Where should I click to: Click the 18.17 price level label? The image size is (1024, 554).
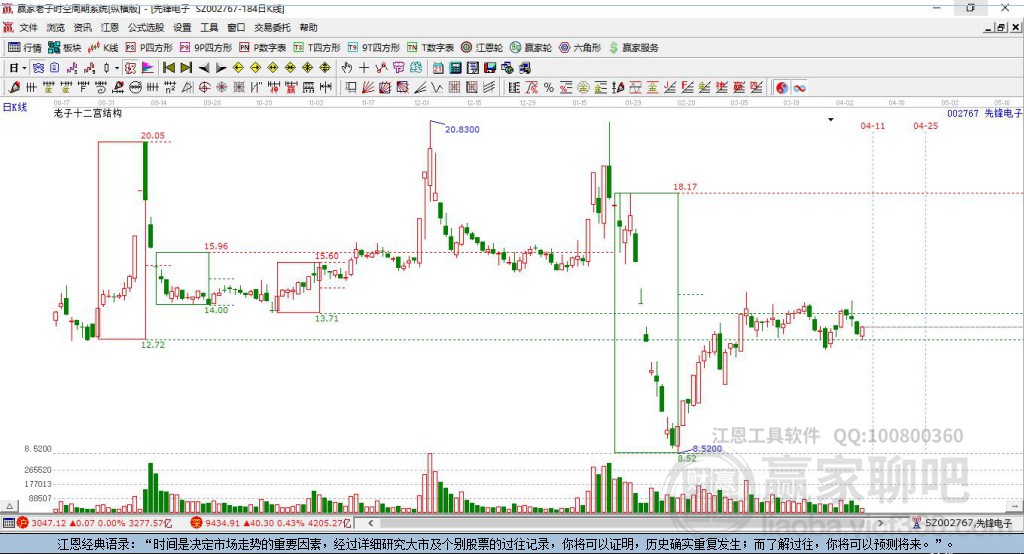685,187
